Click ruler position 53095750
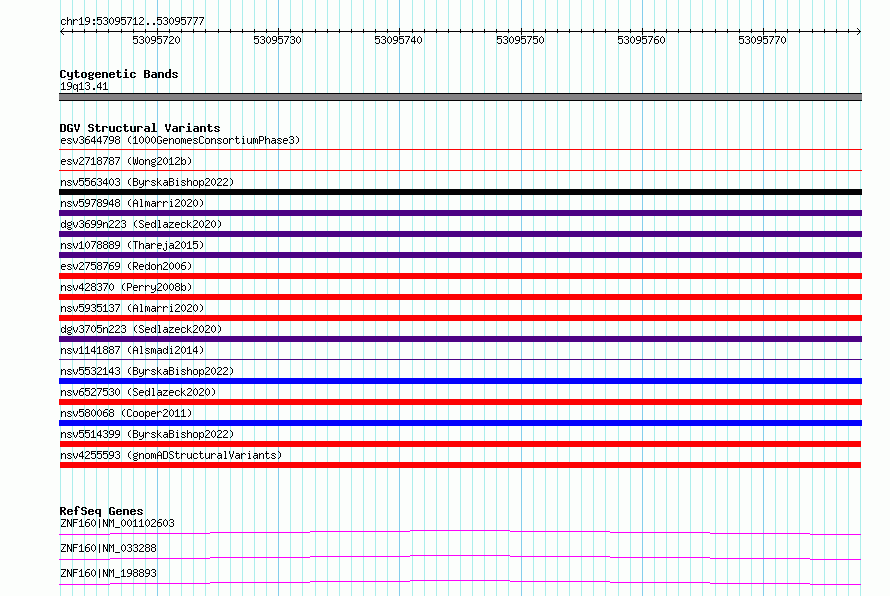 [x=520, y=40]
